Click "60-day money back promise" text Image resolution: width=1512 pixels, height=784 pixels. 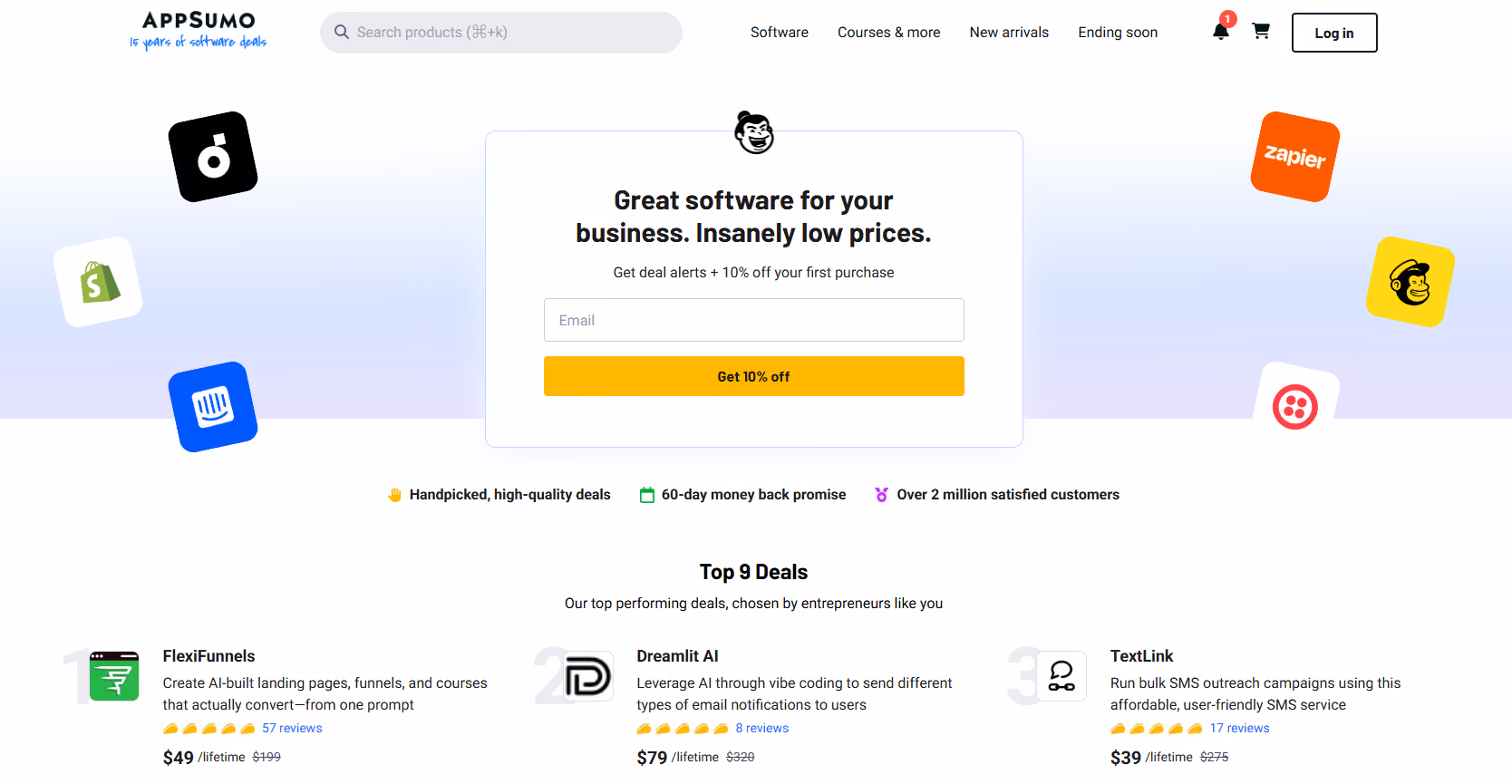pyautogui.click(x=754, y=495)
